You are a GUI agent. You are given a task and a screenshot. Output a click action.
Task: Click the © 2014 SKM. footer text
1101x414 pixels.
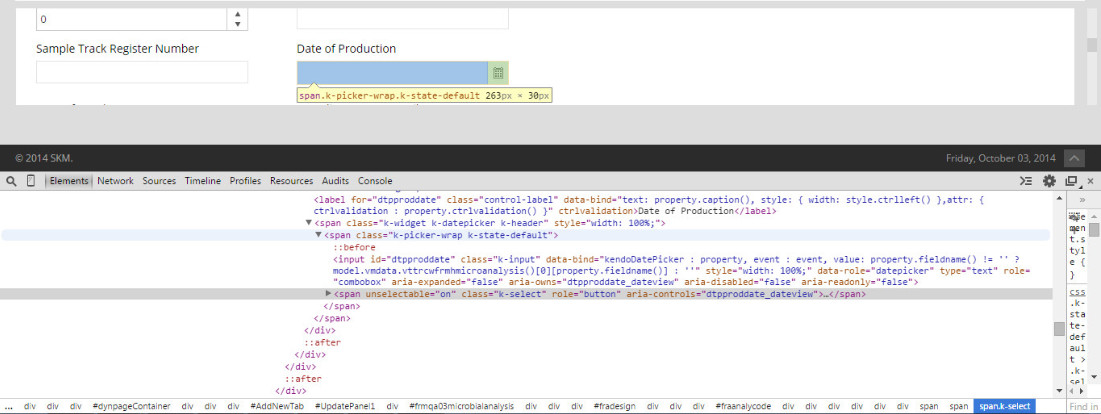tap(44, 158)
